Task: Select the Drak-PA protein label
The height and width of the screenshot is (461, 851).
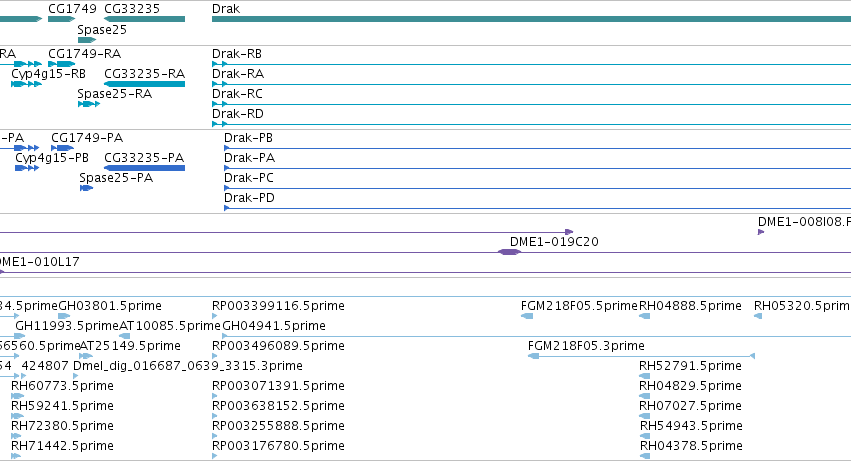Action: tap(249, 158)
